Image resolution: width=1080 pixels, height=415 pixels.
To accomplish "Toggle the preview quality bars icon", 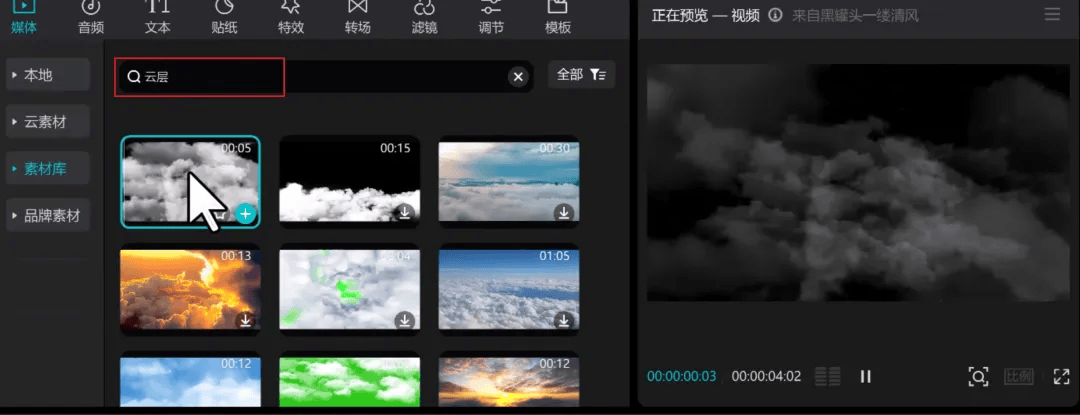I will [x=828, y=376].
